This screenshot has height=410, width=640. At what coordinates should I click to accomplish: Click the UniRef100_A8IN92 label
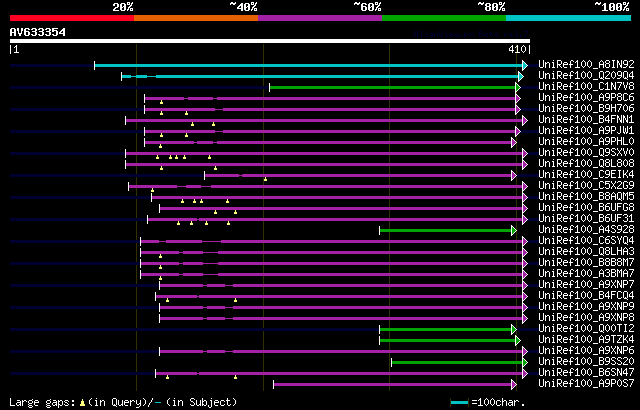coord(586,64)
